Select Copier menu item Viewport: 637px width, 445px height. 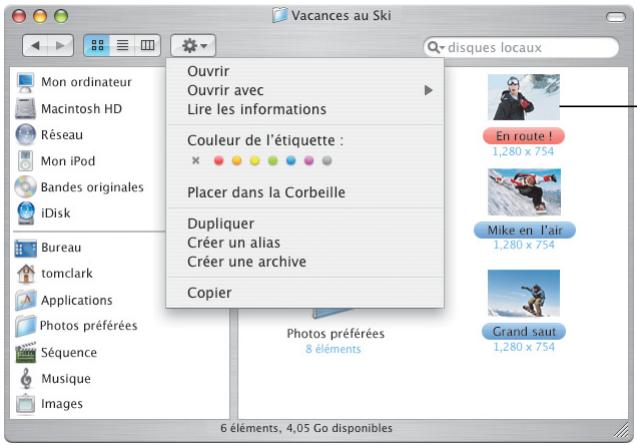pos(305,293)
